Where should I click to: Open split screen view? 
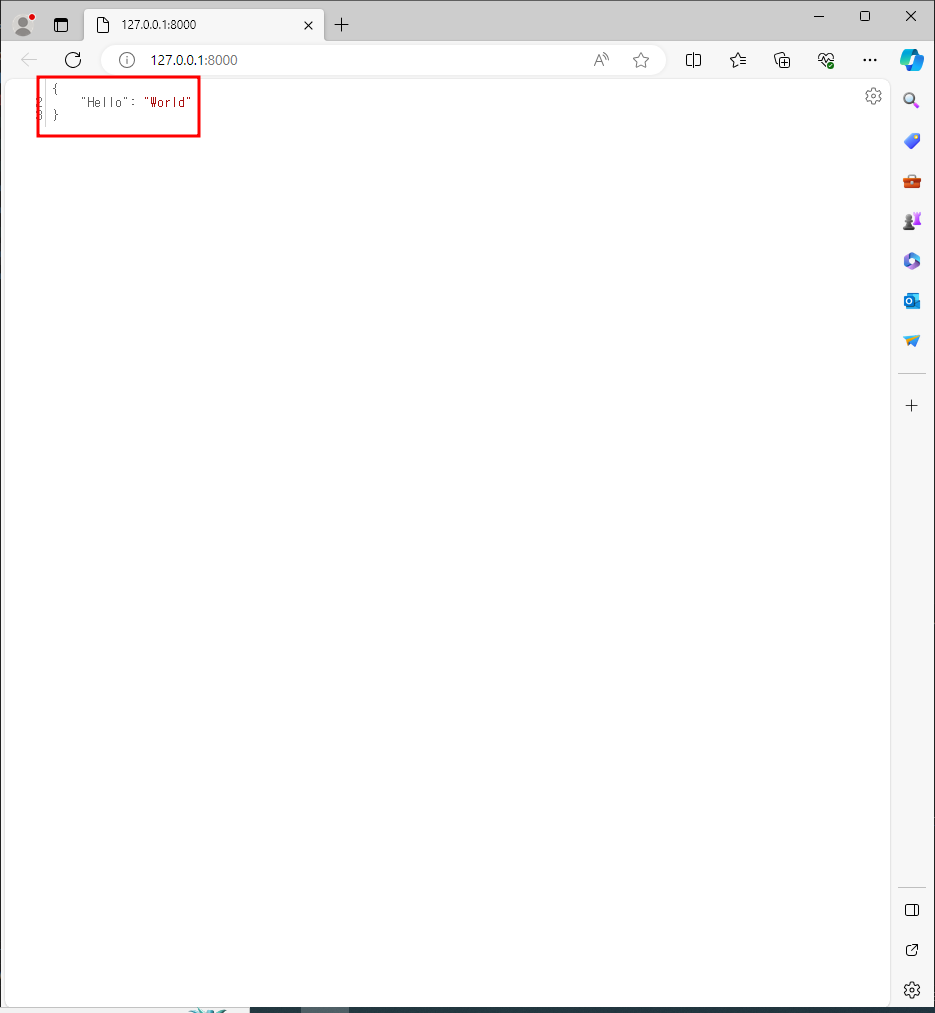coord(693,60)
